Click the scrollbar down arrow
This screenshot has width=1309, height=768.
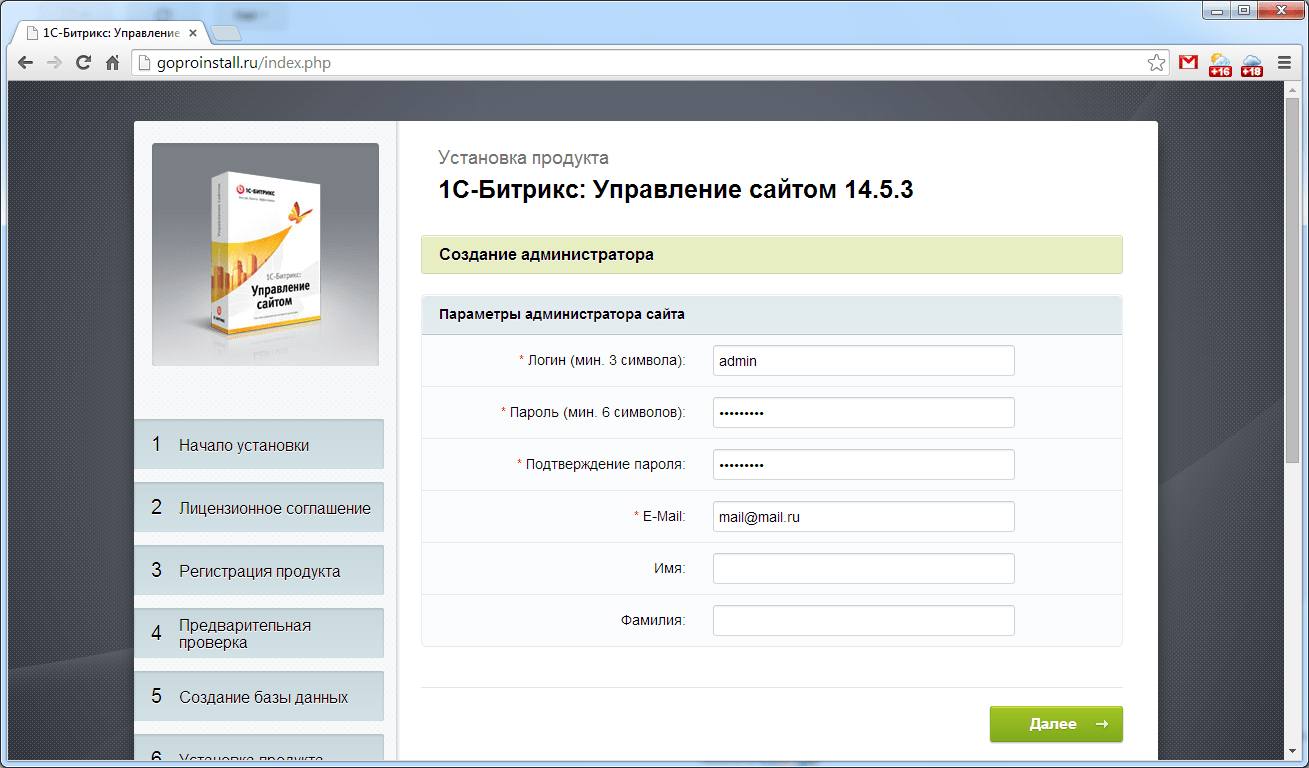[1292, 751]
